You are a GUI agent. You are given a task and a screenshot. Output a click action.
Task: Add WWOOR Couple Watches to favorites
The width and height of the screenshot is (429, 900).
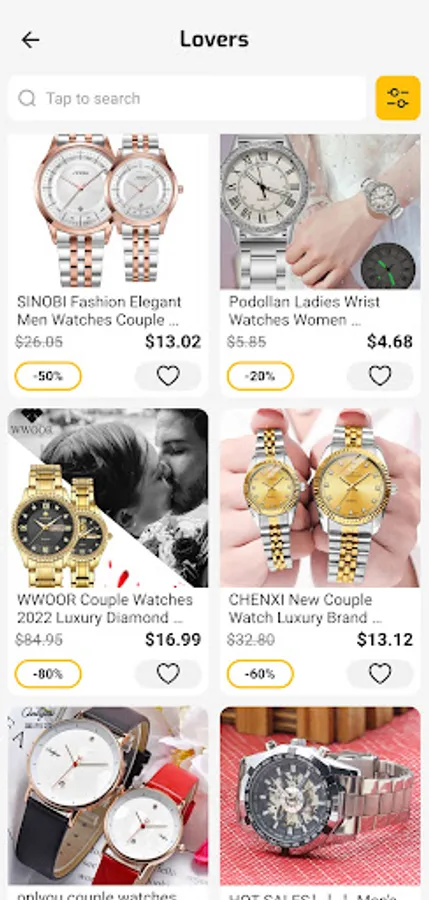tap(168, 674)
